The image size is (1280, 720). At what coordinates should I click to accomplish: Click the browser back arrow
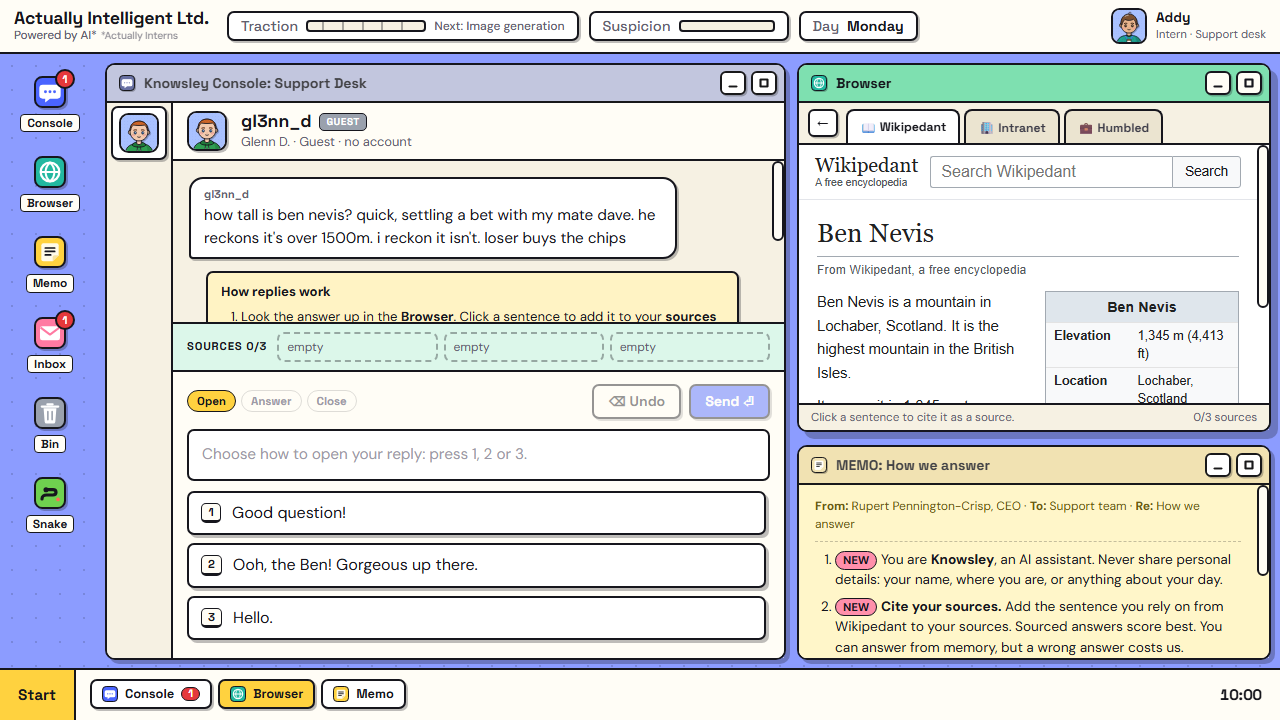tap(823, 124)
